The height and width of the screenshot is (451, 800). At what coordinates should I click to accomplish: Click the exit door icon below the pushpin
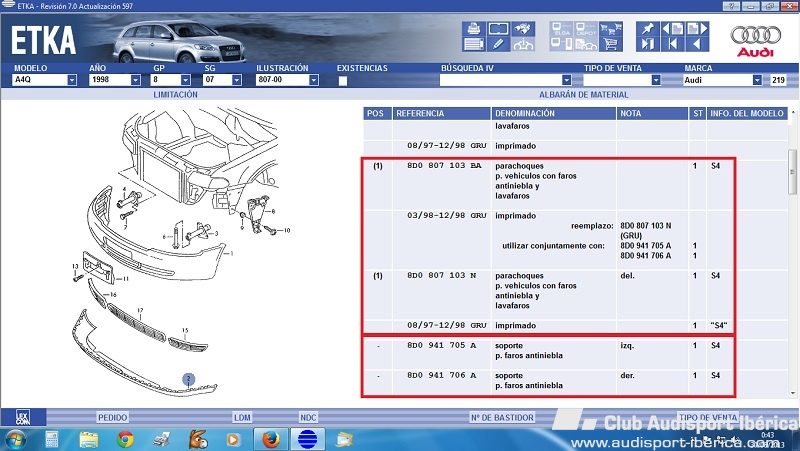647,44
